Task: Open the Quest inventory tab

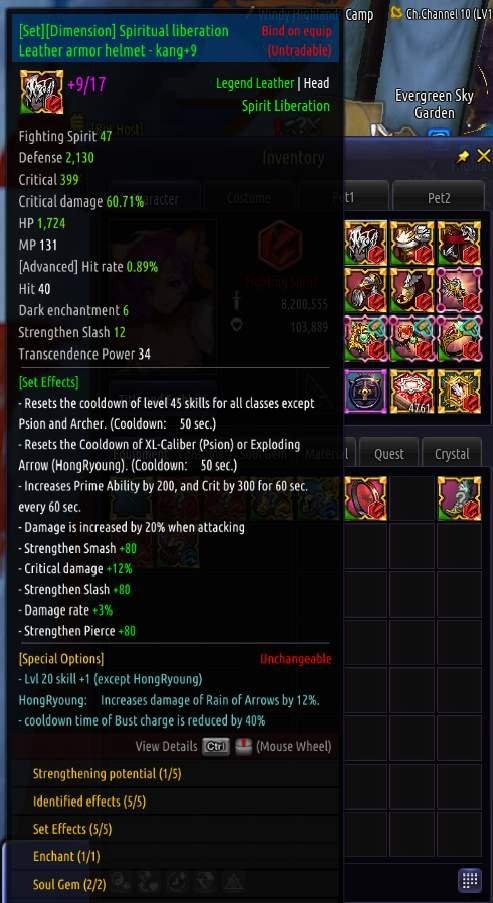Action: click(x=389, y=454)
